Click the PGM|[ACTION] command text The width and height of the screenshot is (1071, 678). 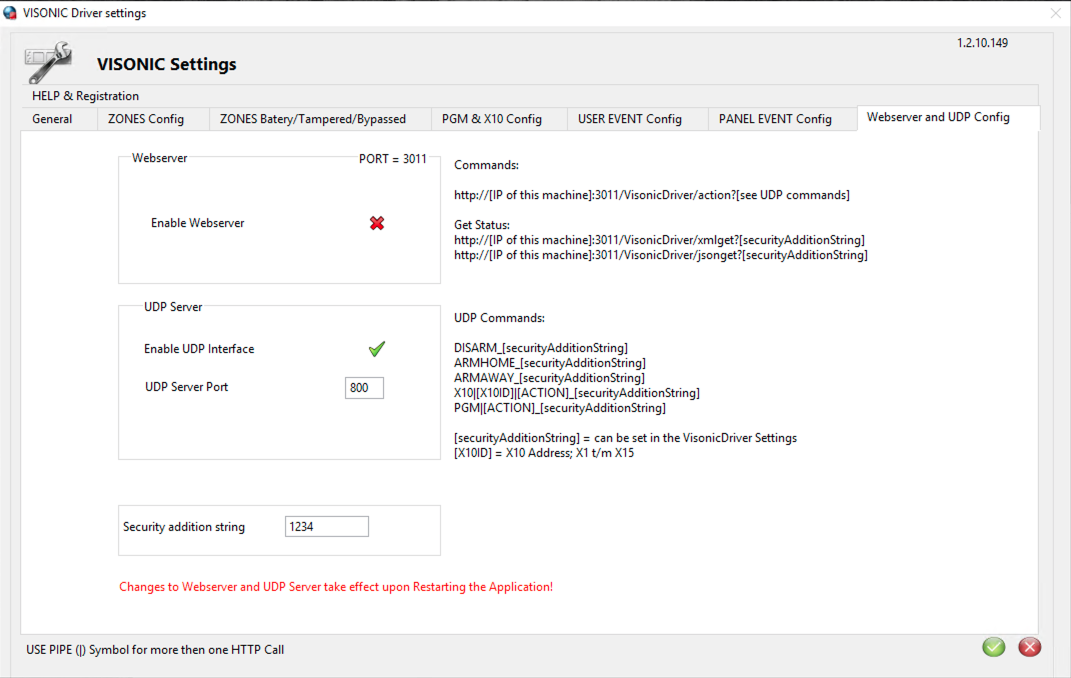(x=560, y=408)
